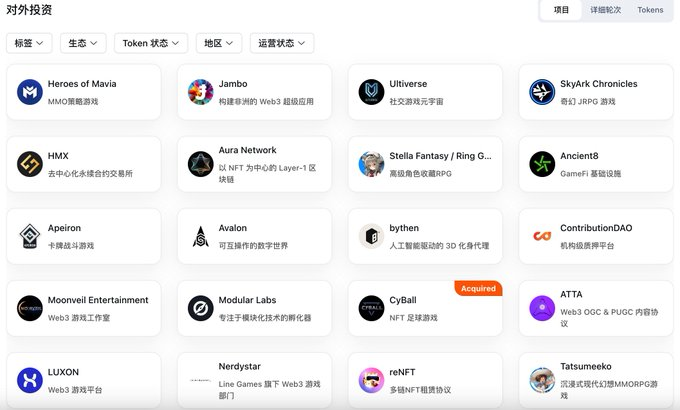Click the SkyArk Chronicles logo icon
This screenshot has width=680, height=410.
pos(542,92)
